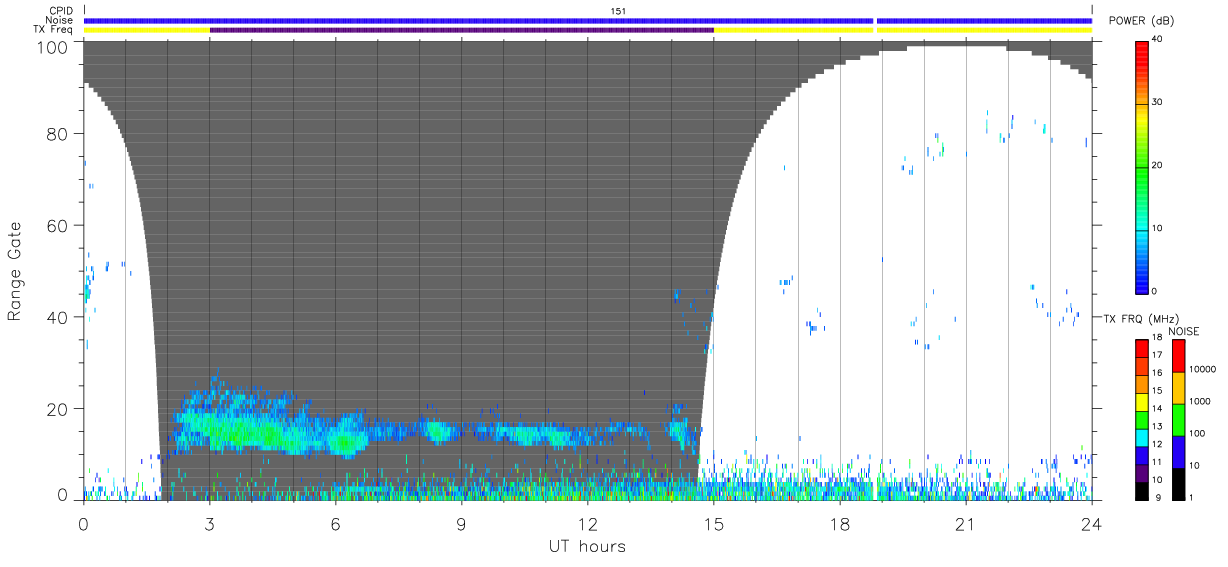
Task: Click the 100 label on NOISE scale
Action: pyautogui.click(x=1197, y=433)
